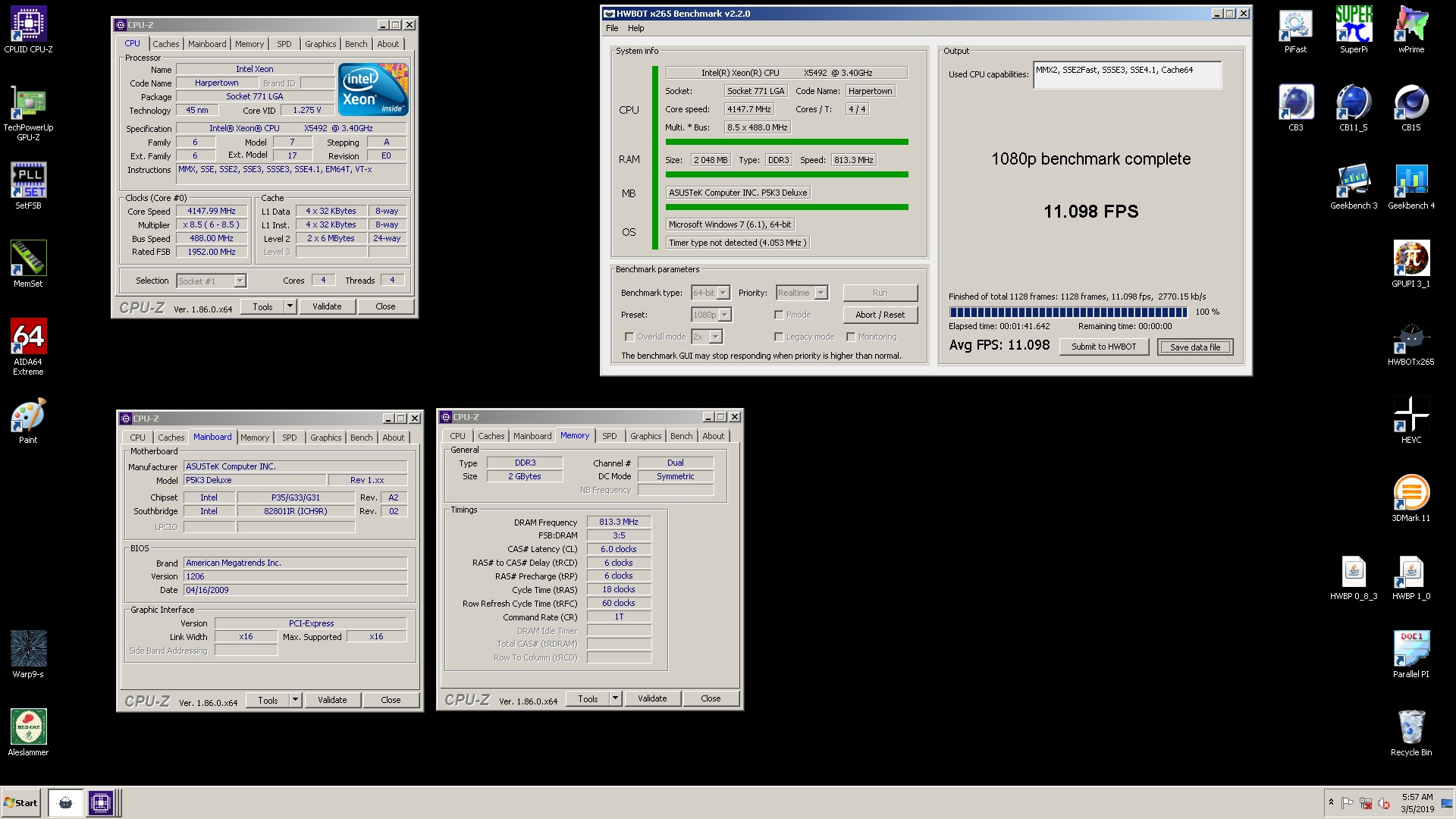Launch HWBP 1_0 desktop icon
The height and width of the screenshot is (819, 1456).
pyautogui.click(x=1411, y=577)
